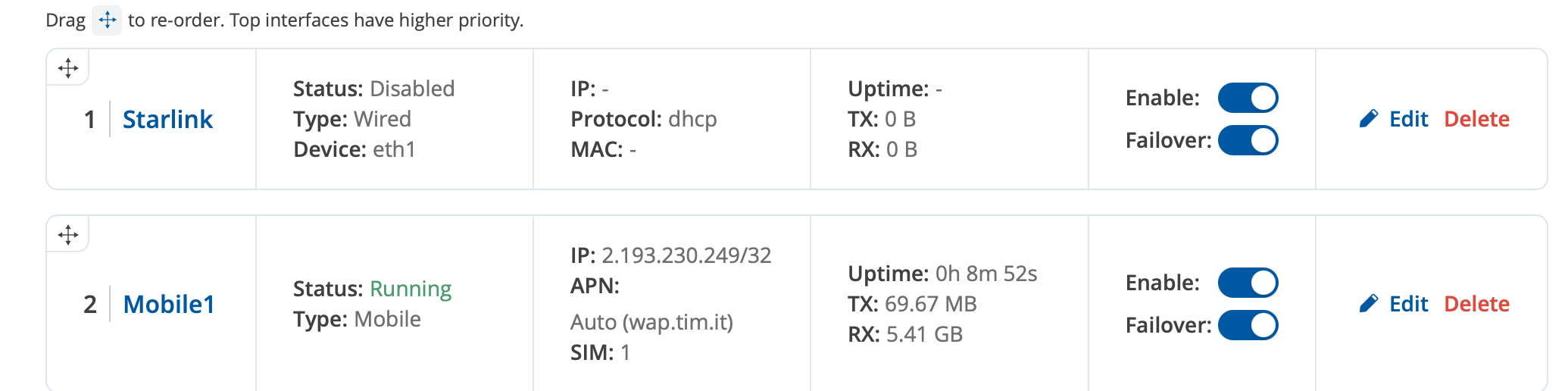1568x391 pixels.
Task: Click Edit text for Mobile1 interface
Action: [x=1409, y=304]
